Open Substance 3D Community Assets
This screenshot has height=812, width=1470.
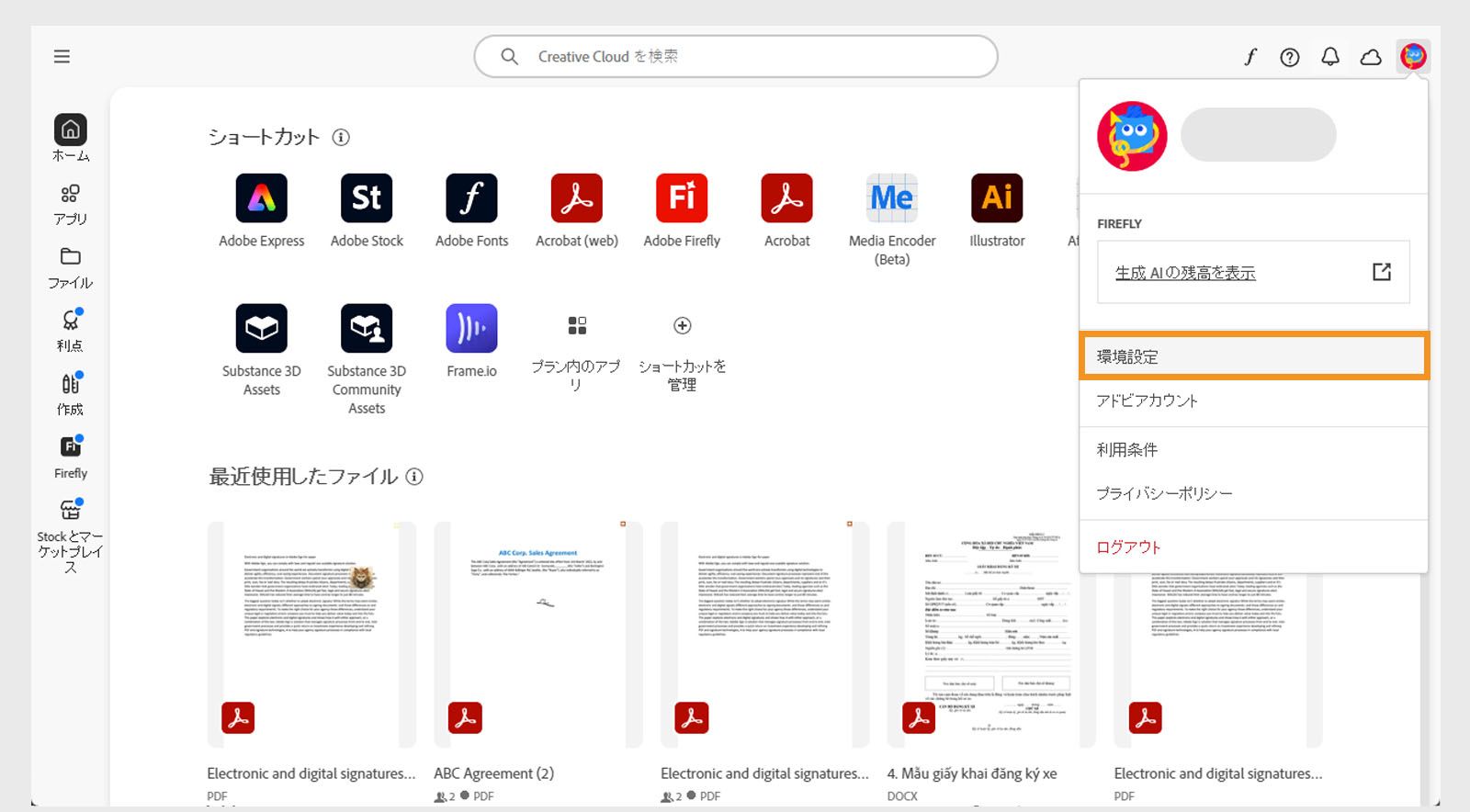point(367,359)
